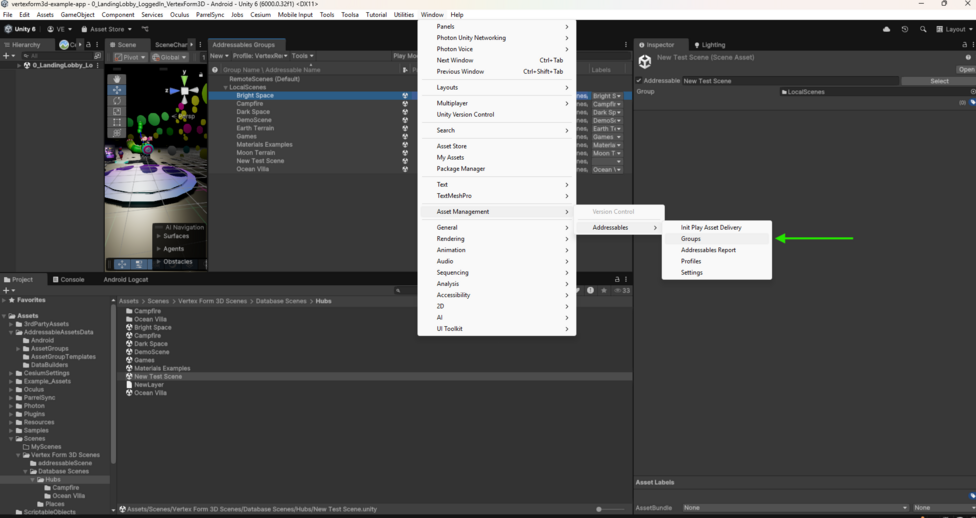Toggle the Hierarchy panel lock icon
This screenshot has width=976, height=518.
(88, 45)
